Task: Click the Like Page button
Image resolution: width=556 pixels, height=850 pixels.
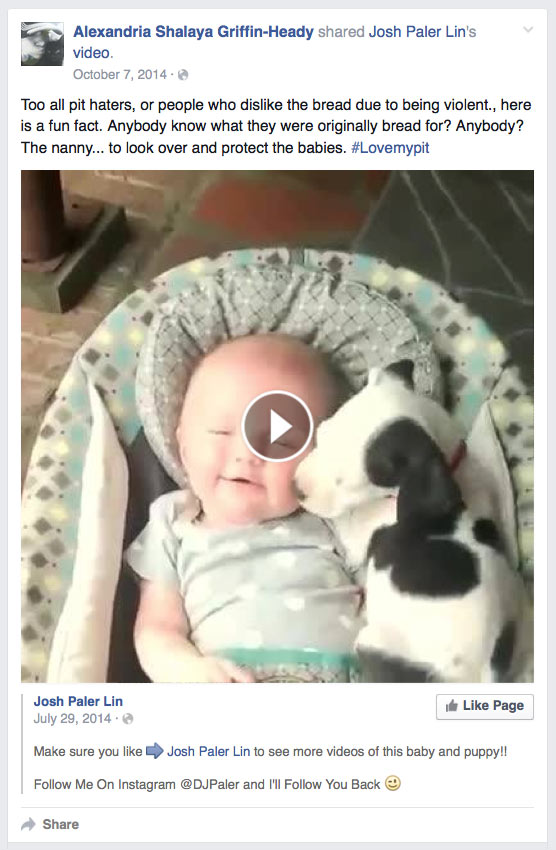Action: (x=484, y=706)
